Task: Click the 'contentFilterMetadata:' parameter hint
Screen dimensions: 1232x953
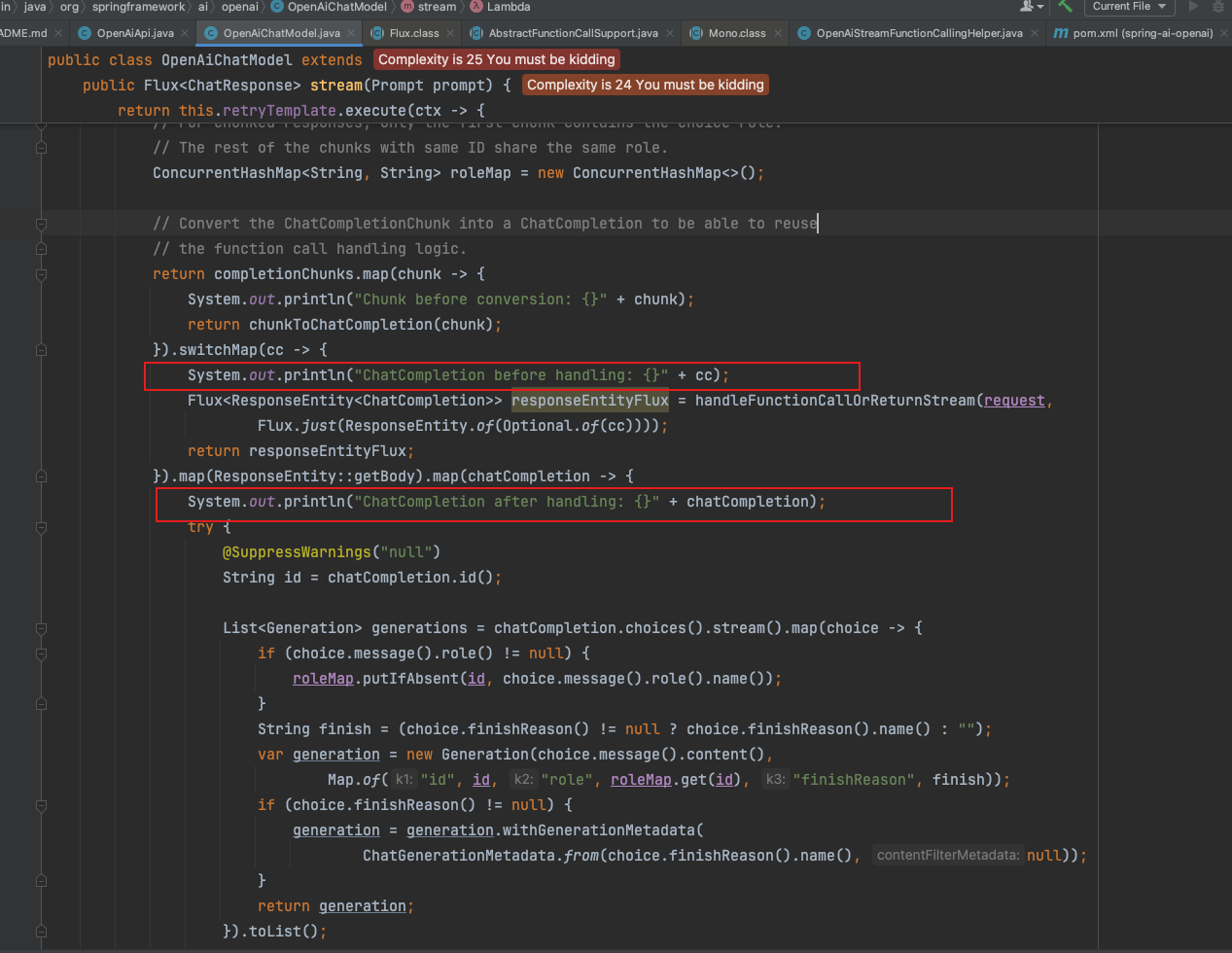Action: [x=948, y=856]
